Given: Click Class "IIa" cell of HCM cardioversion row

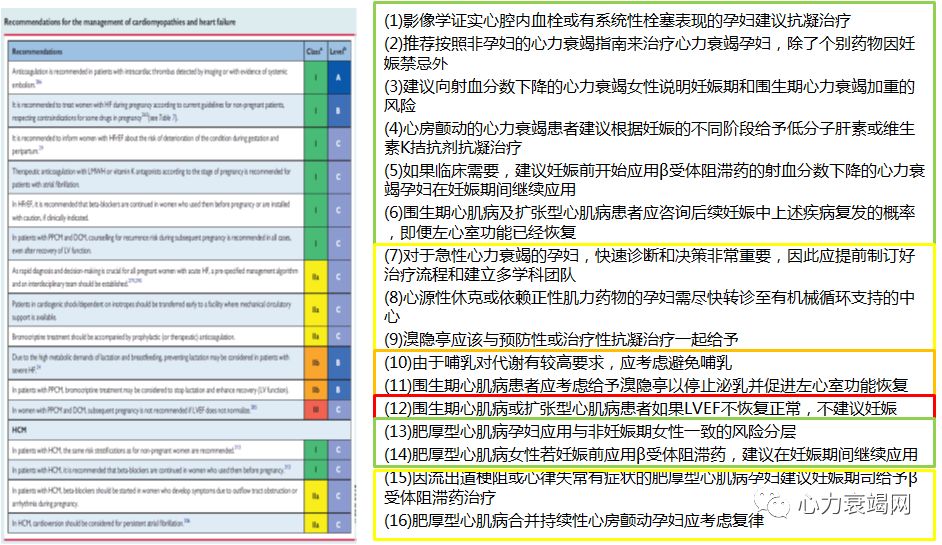Looking at the screenshot, I should tap(315, 523).
